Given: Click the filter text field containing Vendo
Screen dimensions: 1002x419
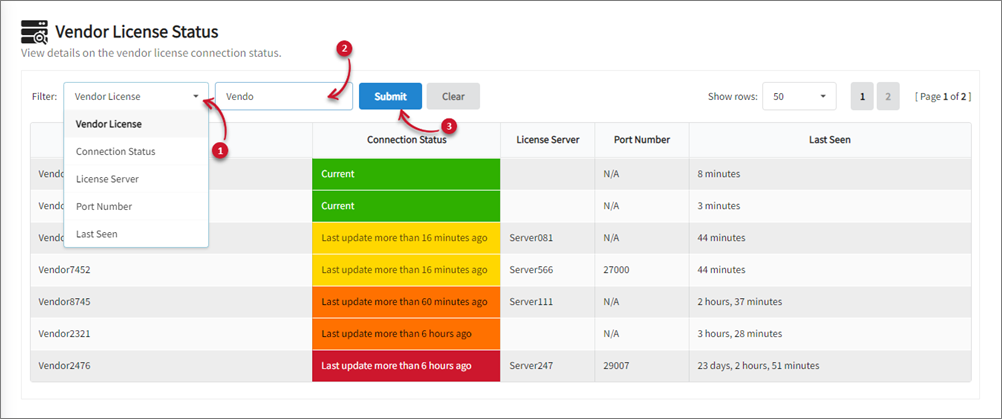Looking at the screenshot, I should pos(284,96).
